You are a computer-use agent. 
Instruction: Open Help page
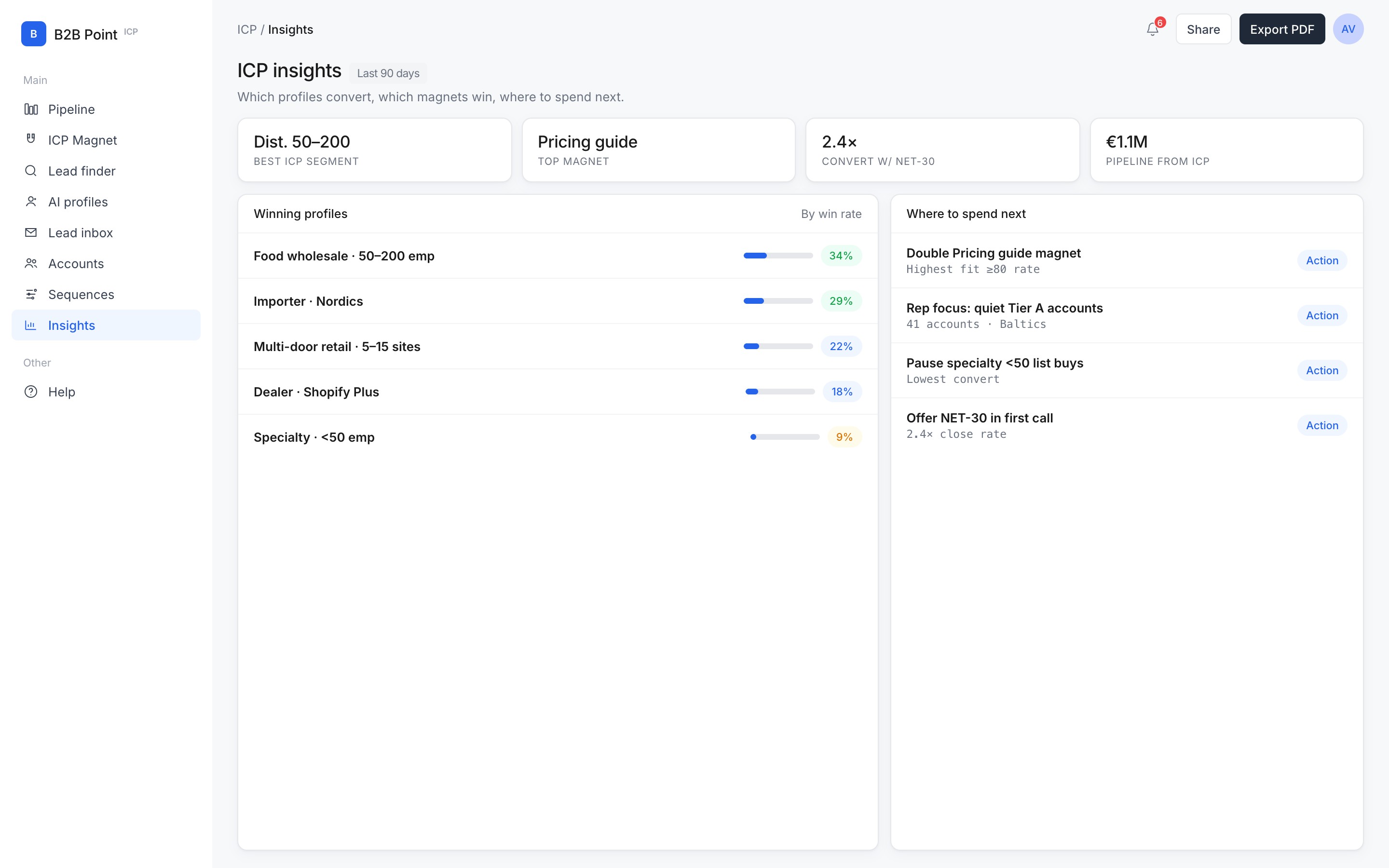[x=106, y=392]
